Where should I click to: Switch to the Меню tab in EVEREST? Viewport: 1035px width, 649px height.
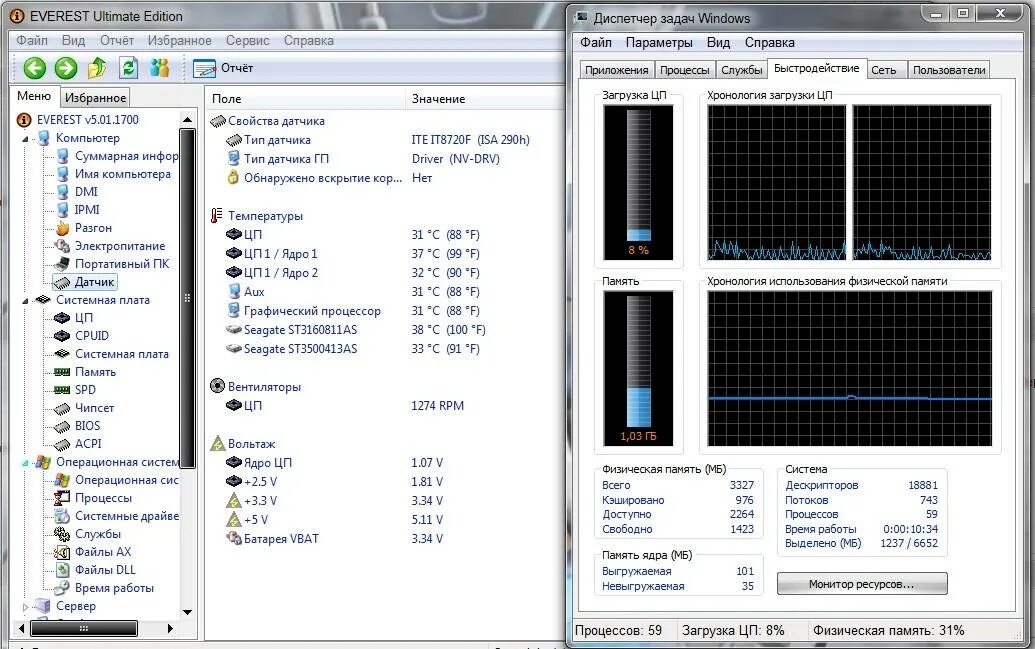[34, 96]
